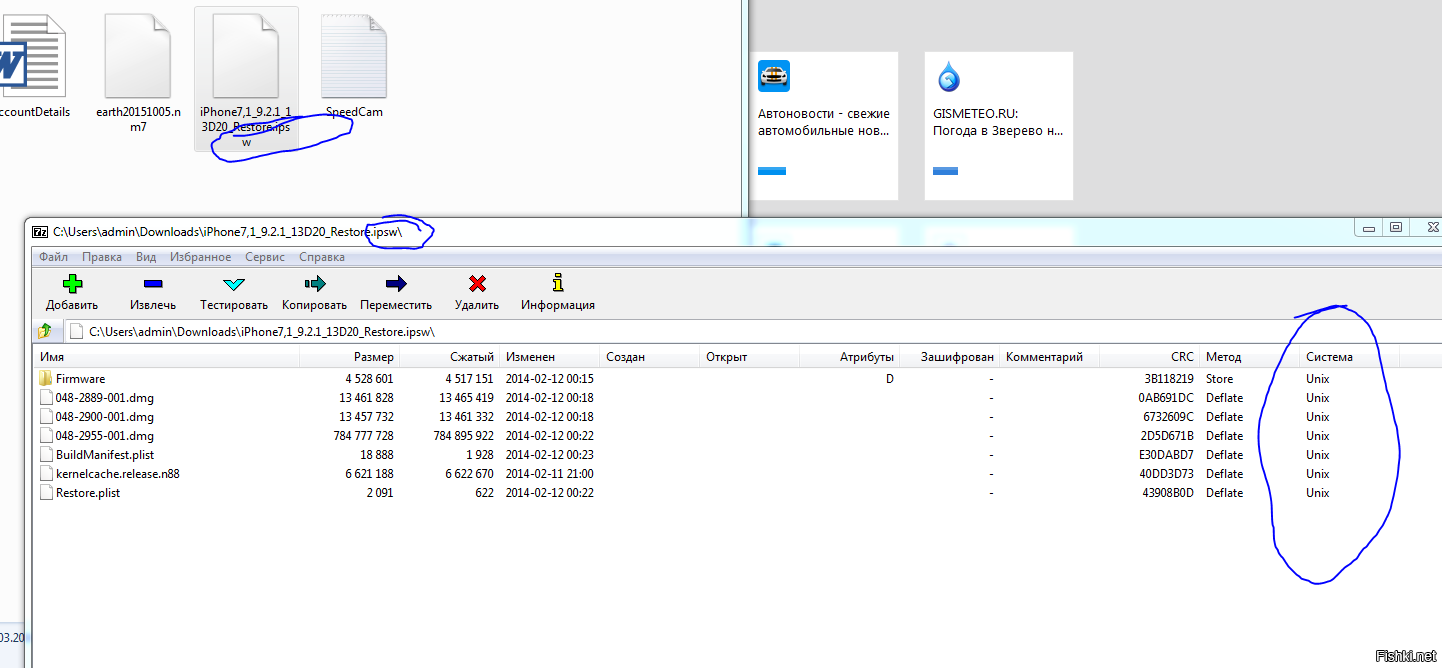Select the Firmware folder in the list
Viewport: 1442px width, 668px height.
[x=80, y=379]
